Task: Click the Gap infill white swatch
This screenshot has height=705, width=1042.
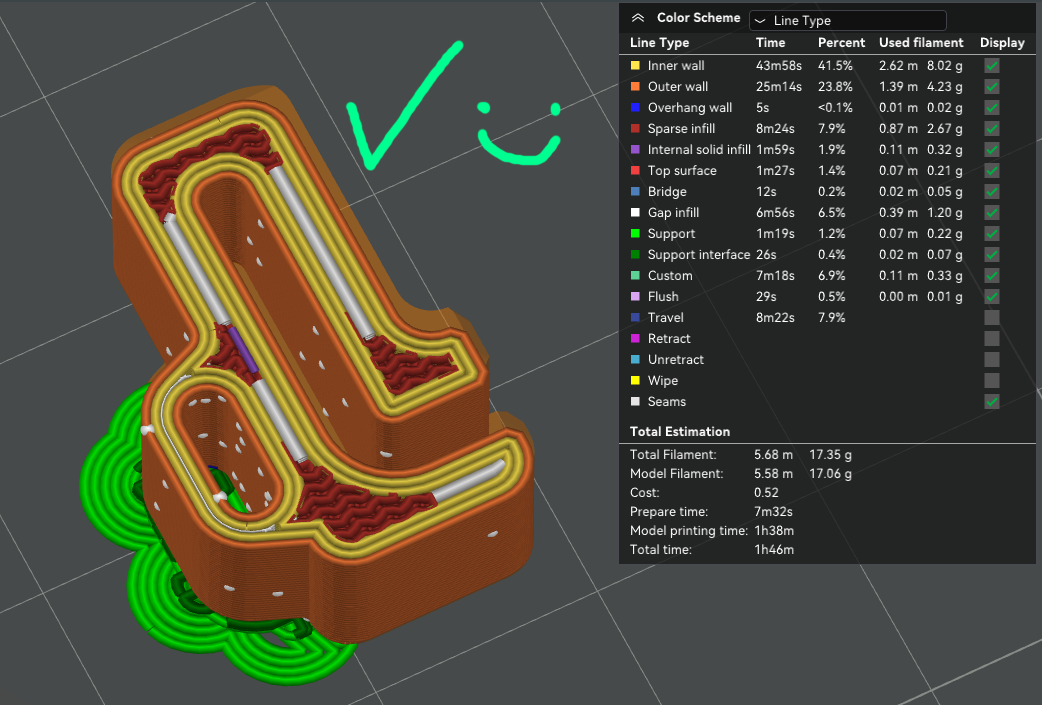Action: pyautogui.click(x=635, y=213)
